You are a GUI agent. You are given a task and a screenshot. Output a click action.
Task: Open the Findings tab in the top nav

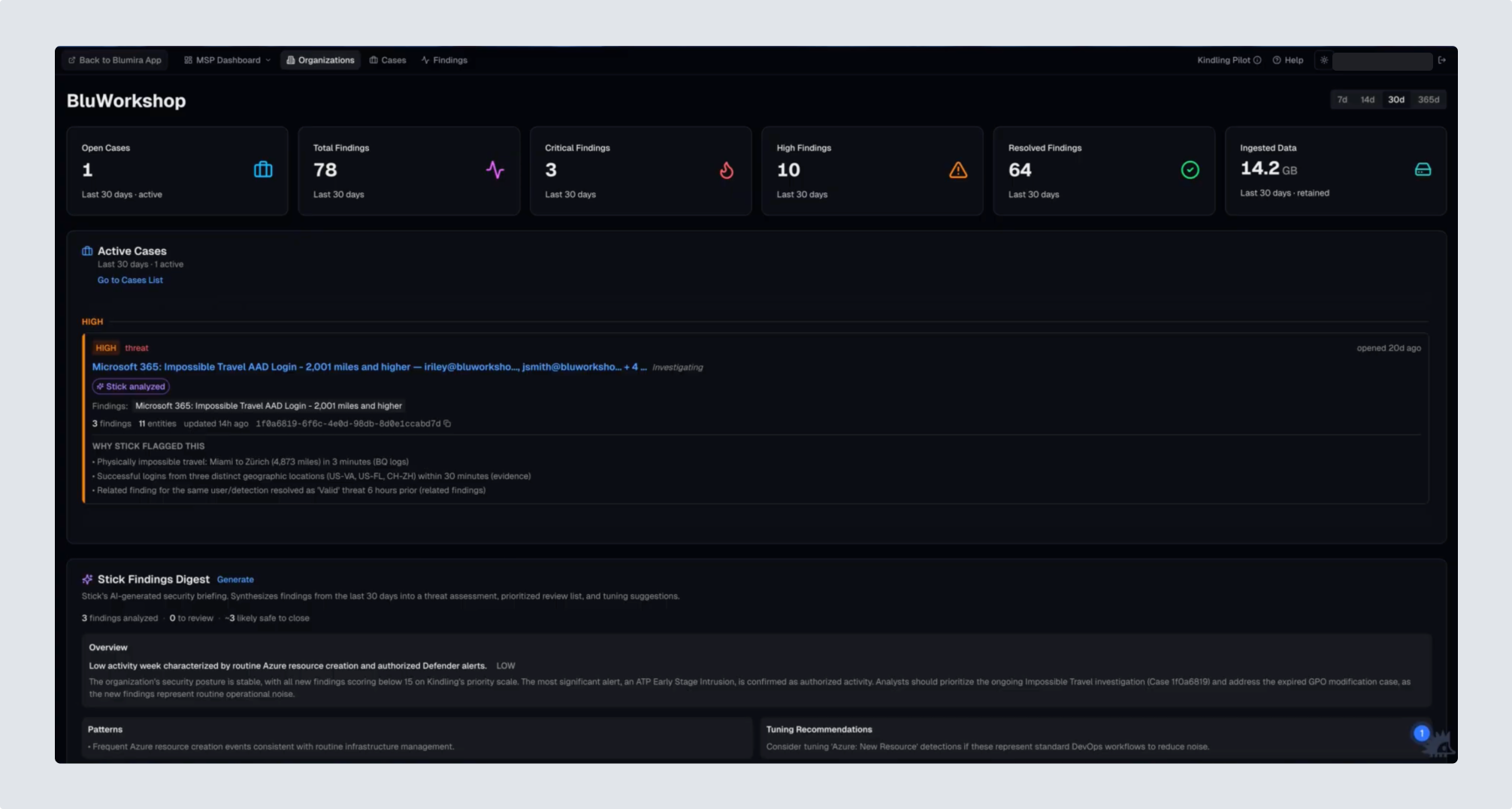coord(444,60)
